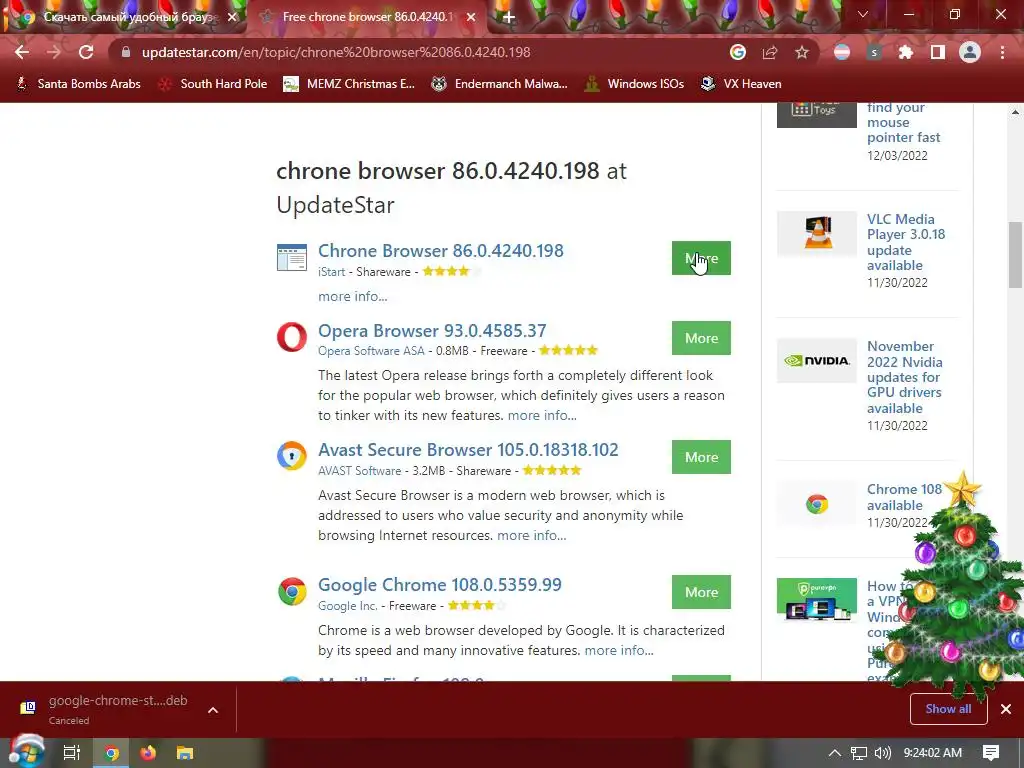The height and width of the screenshot is (768, 1024).
Task: Open Avast Secure Browser 105.0.18318.102 link
Action: [x=468, y=450]
